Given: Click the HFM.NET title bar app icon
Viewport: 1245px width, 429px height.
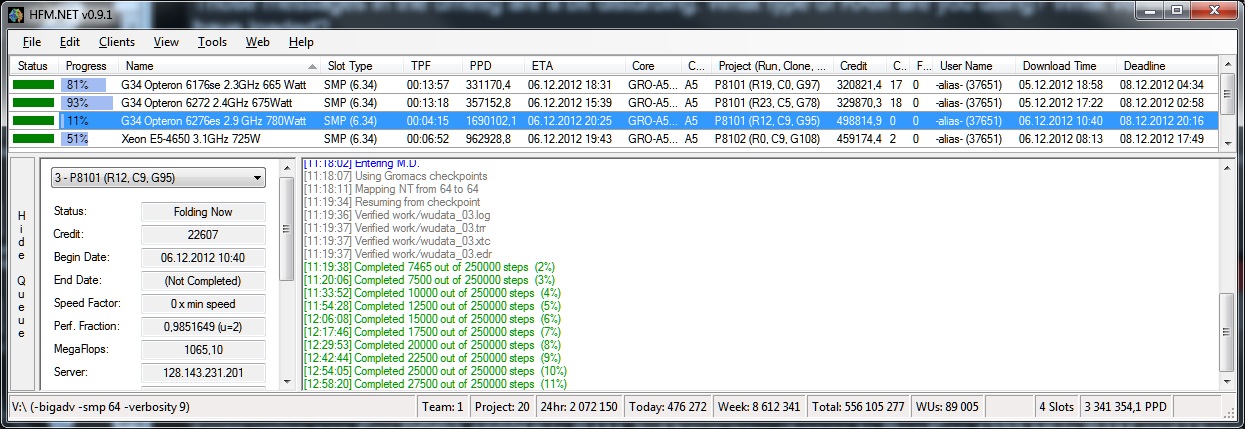Looking at the screenshot, I should pyautogui.click(x=17, y=13).
